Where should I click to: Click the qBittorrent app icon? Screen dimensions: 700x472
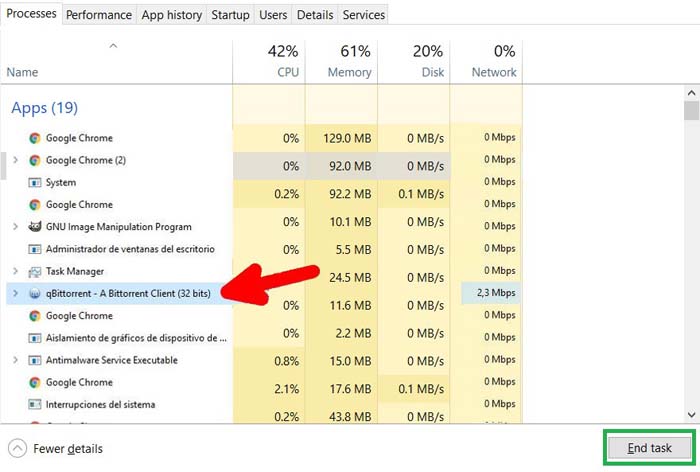(x=35, y=293)
